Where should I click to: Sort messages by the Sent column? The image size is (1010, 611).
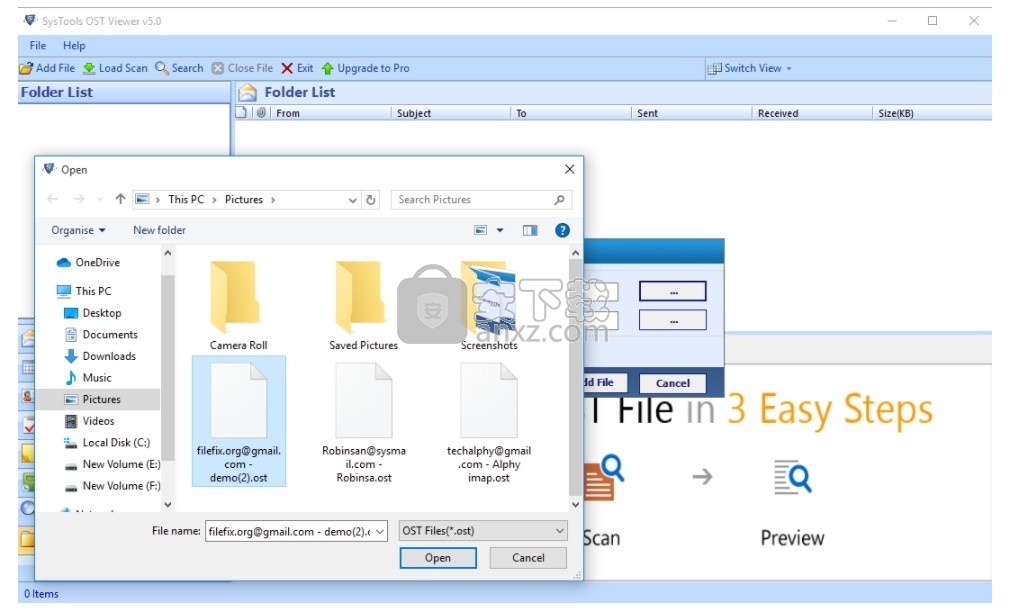tap(692, 113)
